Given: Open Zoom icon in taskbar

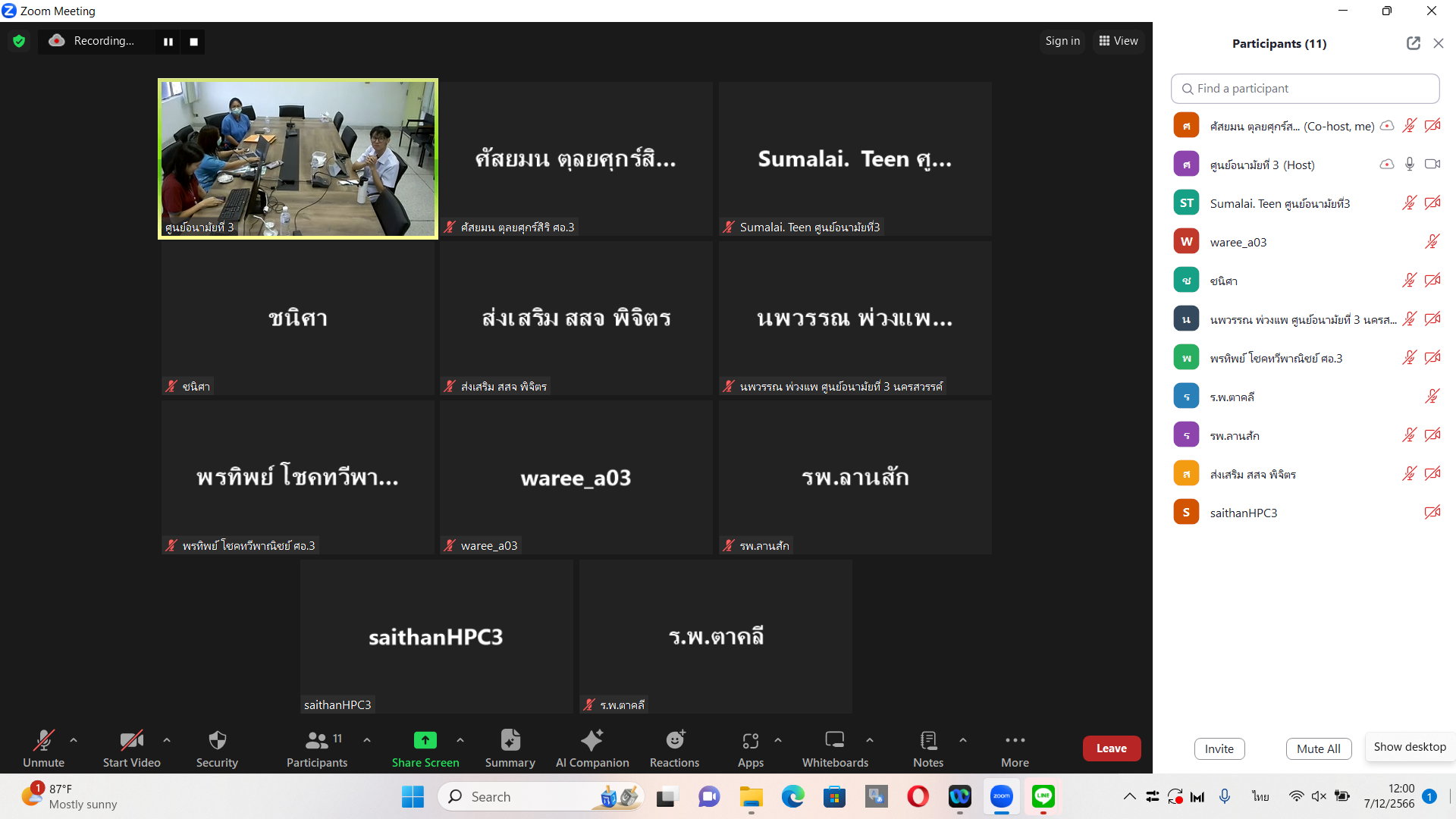Looking at the screenshot, I should (x=1002, y=796).
